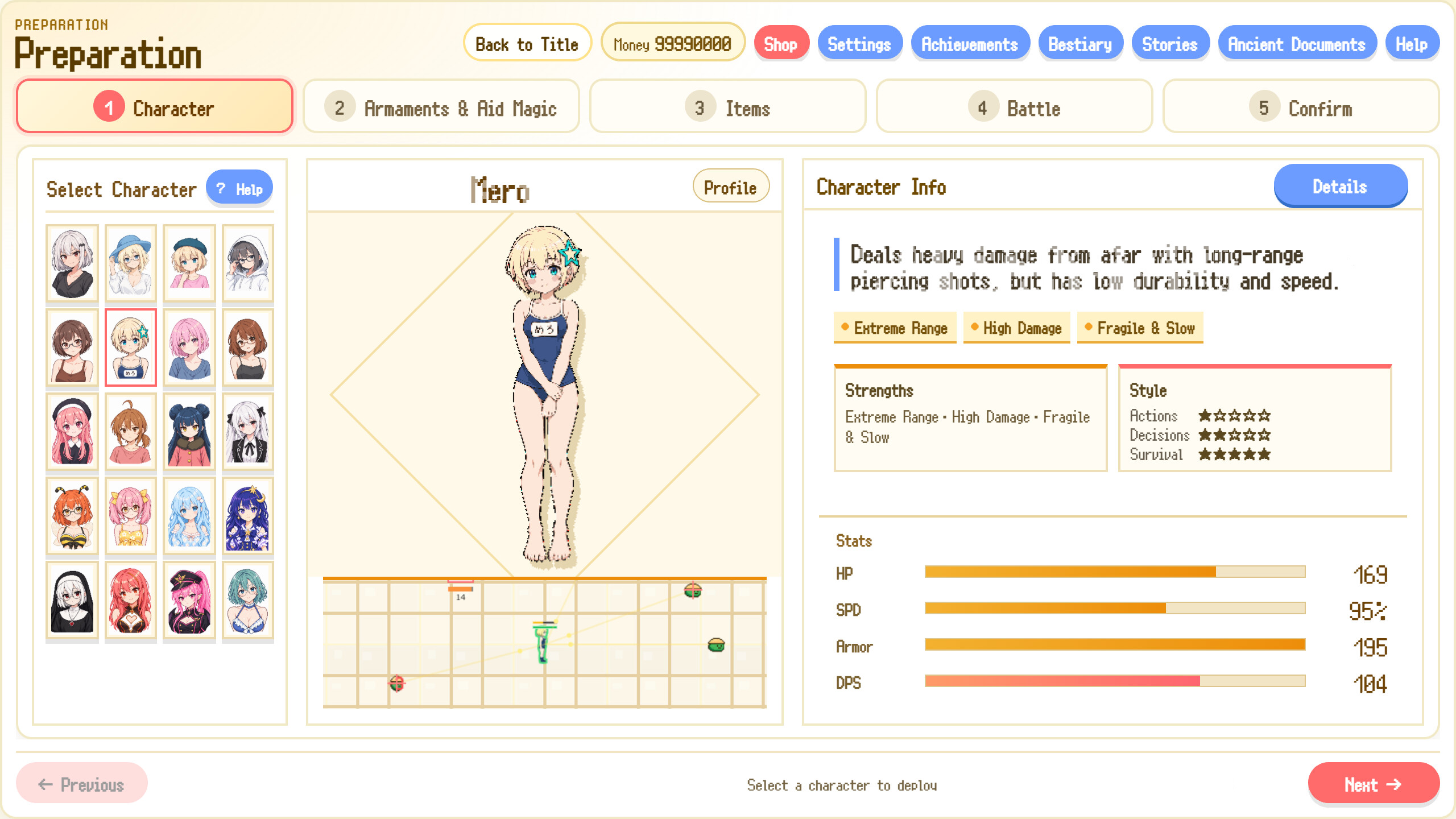The height and width of the screenshot is (819, 1456).
Task: Choose the blonde girl with blue hat portrait
Action: 131,263
